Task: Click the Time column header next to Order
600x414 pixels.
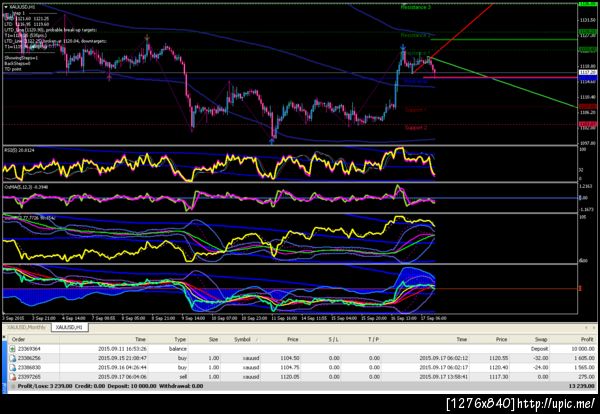Action: pyautogui.click(x=140, y=339)
